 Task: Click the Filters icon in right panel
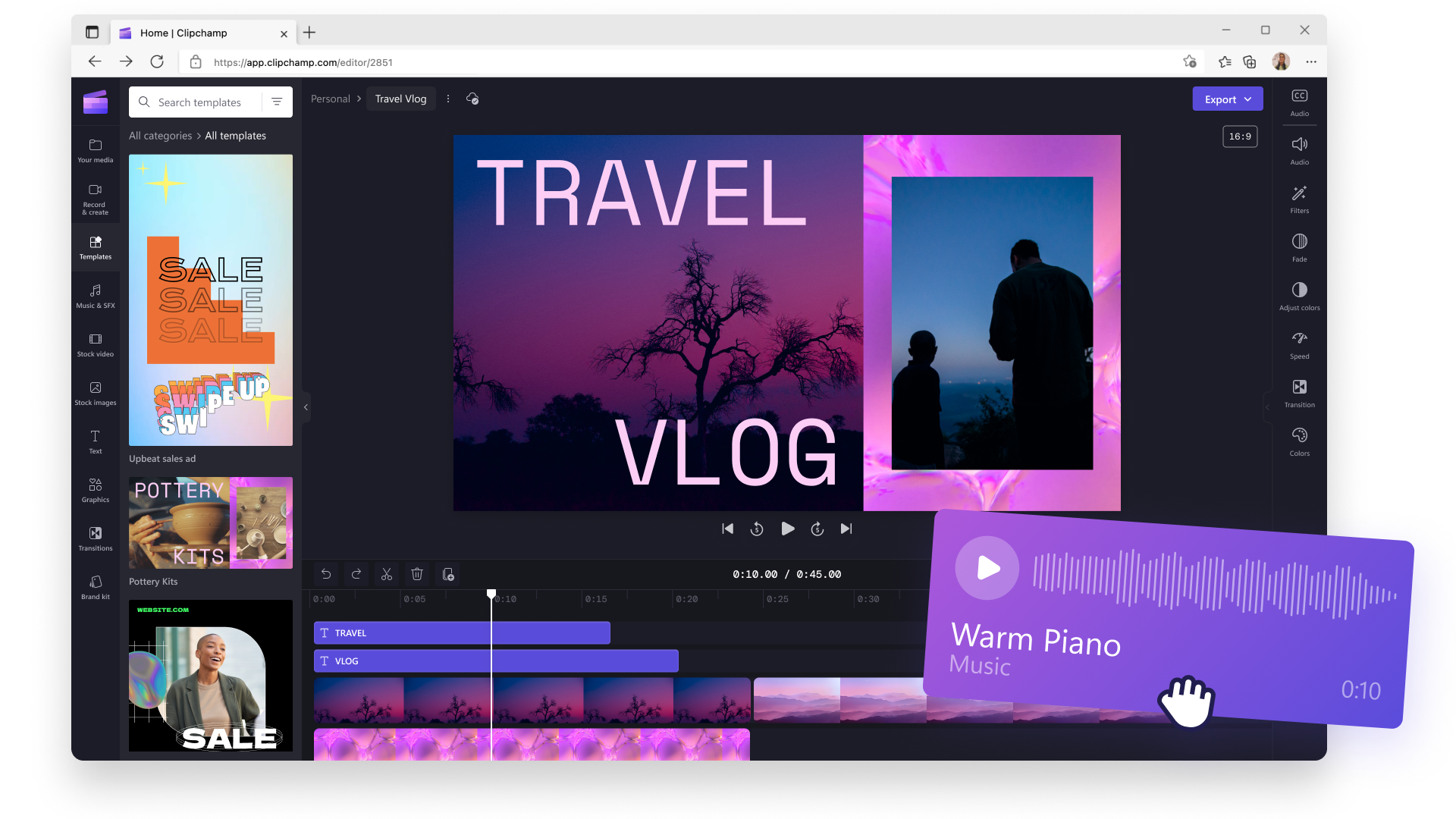click(x=1298, y=200)
